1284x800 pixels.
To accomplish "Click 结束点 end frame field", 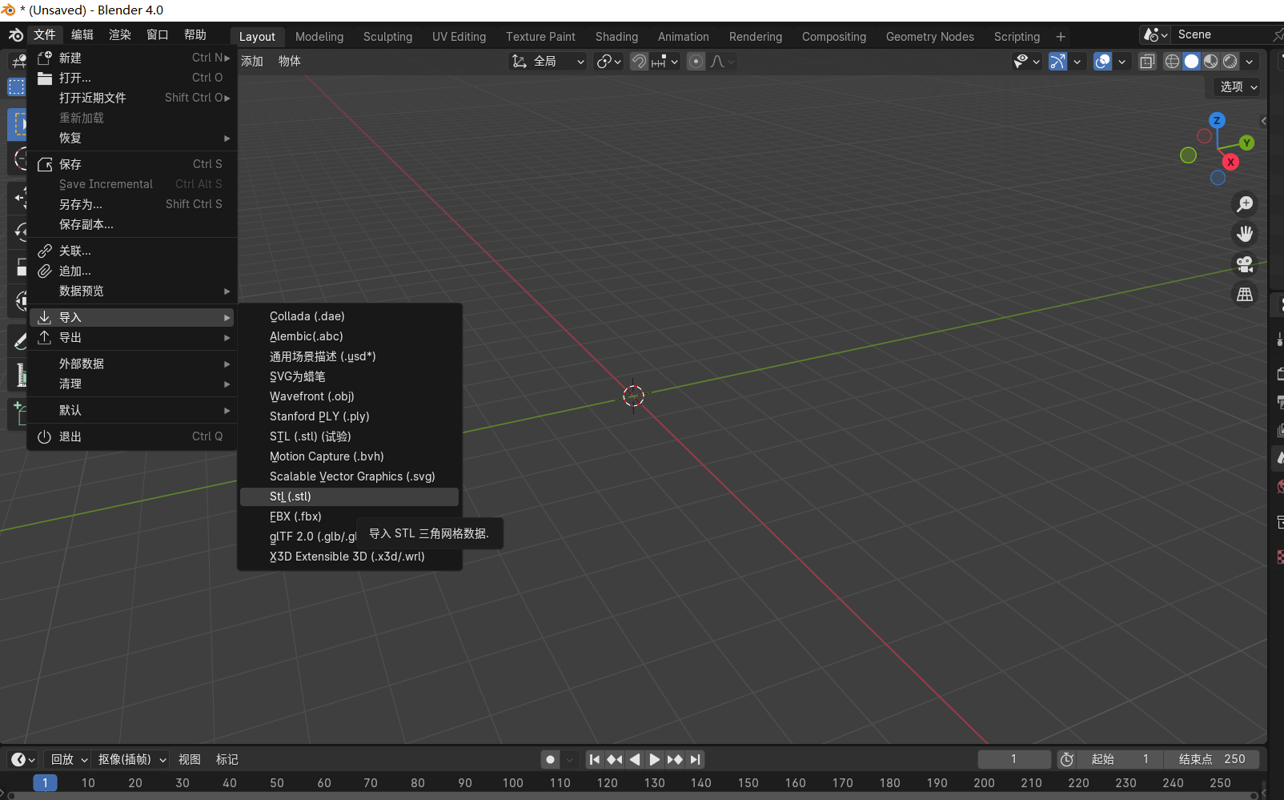I will coord(1211,760).
